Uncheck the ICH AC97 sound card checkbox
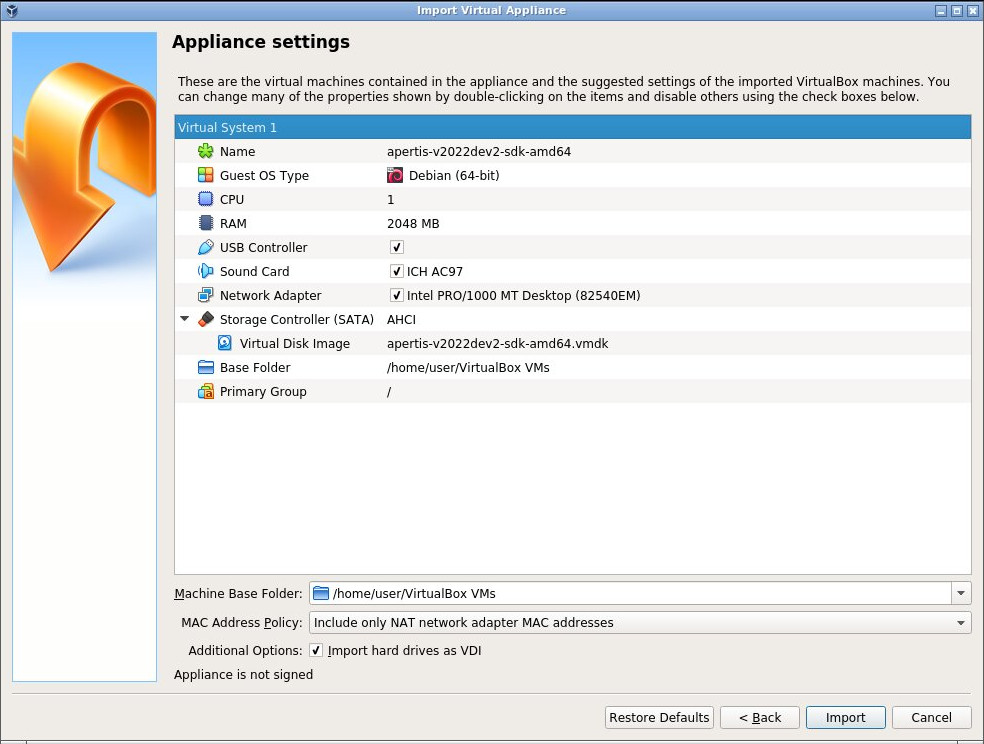Screen dimensions: 984x744 coord(397,271)
